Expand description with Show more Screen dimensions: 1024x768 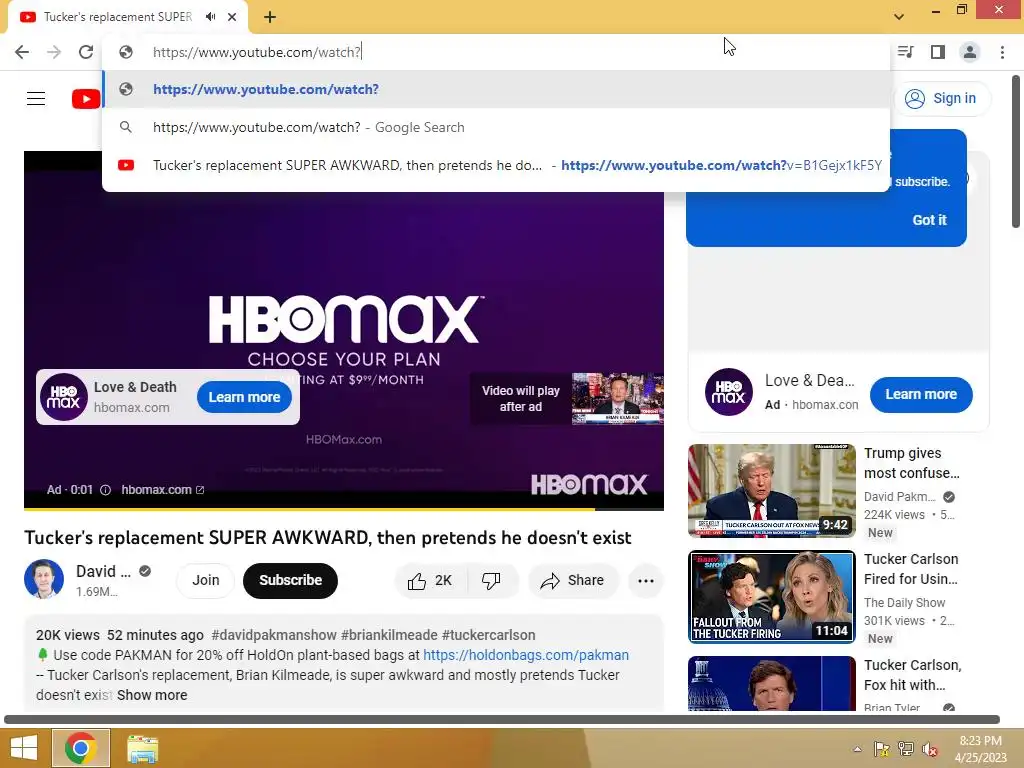(x=152, y=695)
